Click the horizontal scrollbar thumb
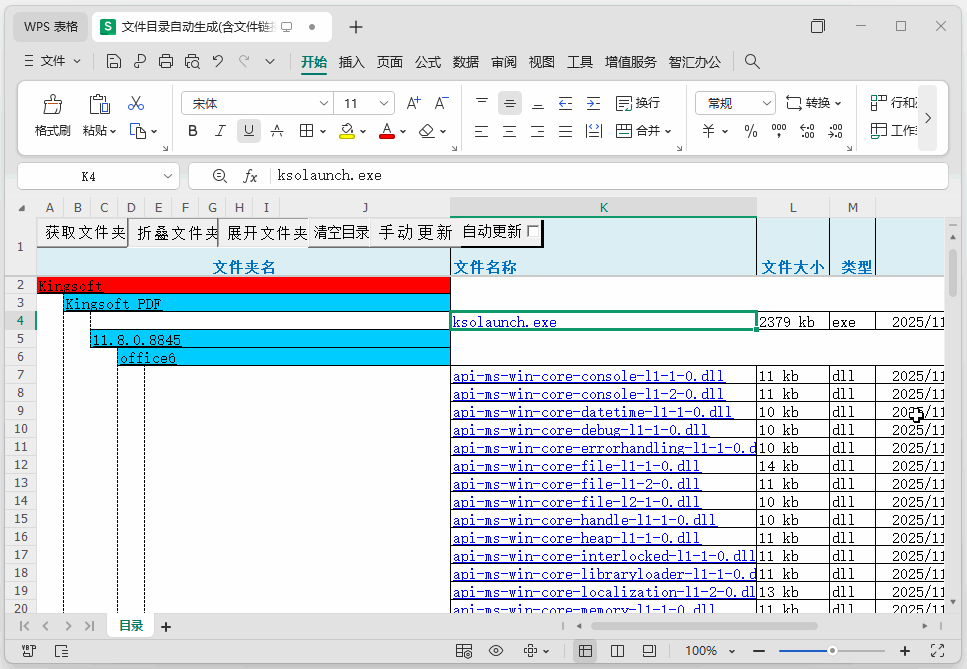 [x=704, y=626]
